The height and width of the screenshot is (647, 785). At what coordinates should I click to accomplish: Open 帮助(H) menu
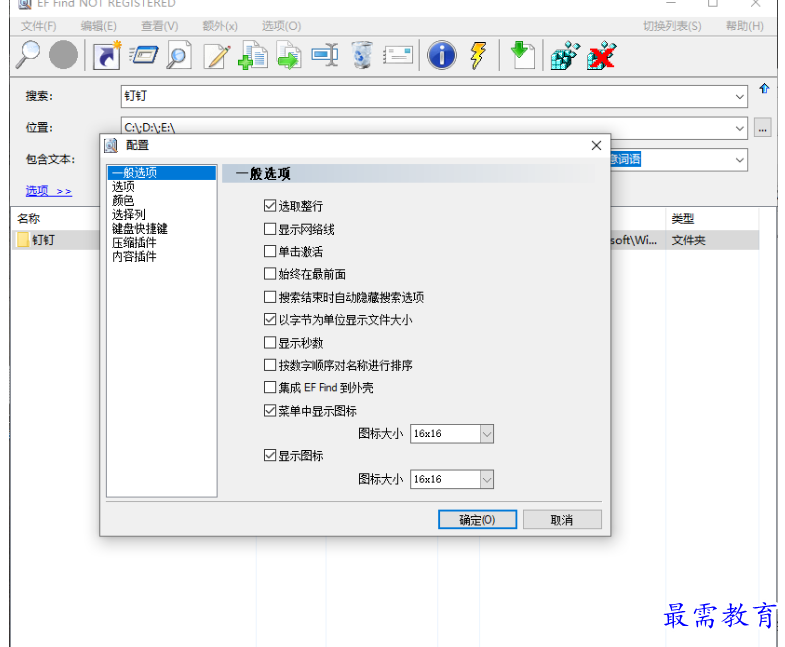(x=745, y=26)
